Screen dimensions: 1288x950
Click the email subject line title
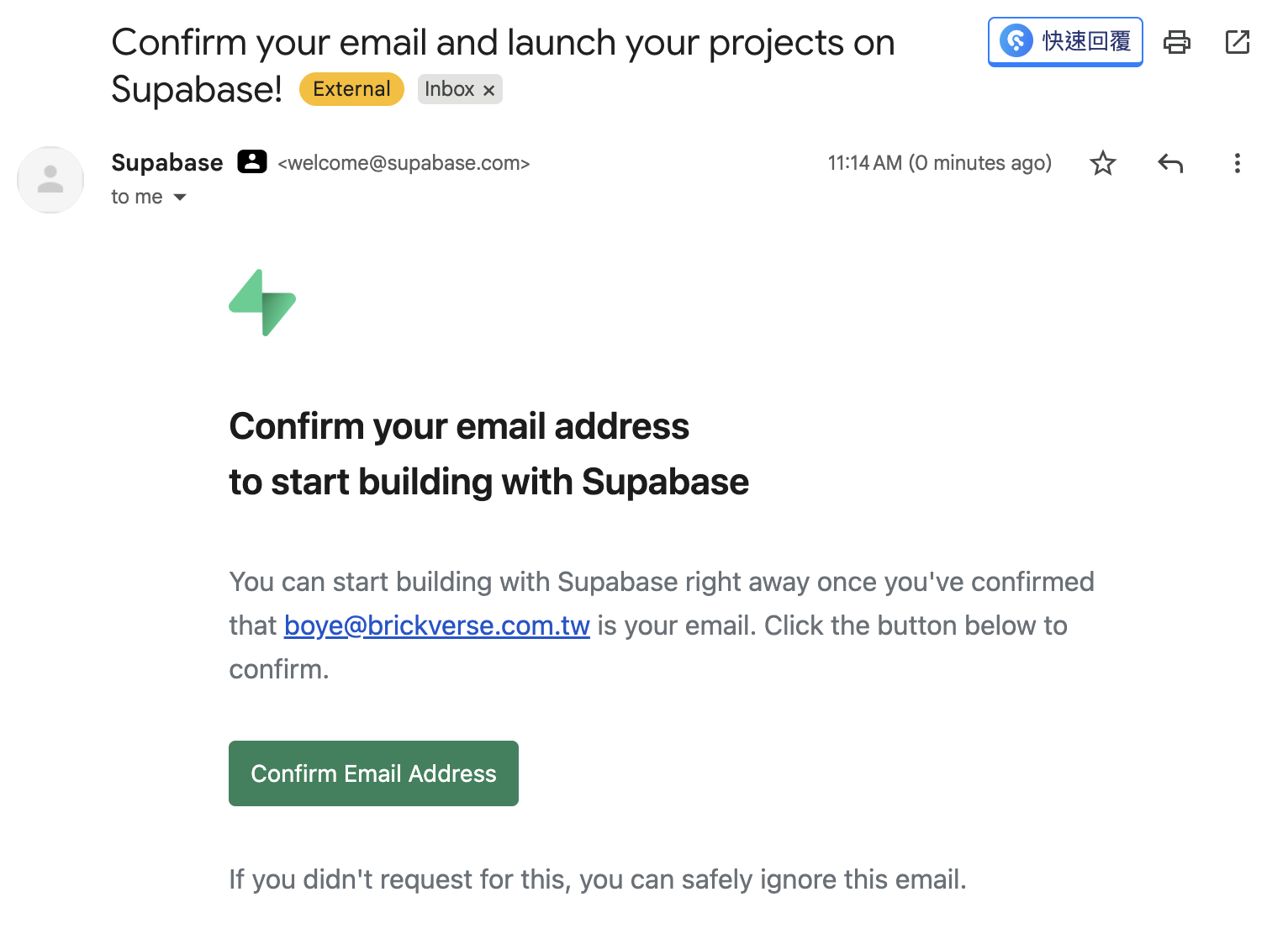(x=503, y=43)
